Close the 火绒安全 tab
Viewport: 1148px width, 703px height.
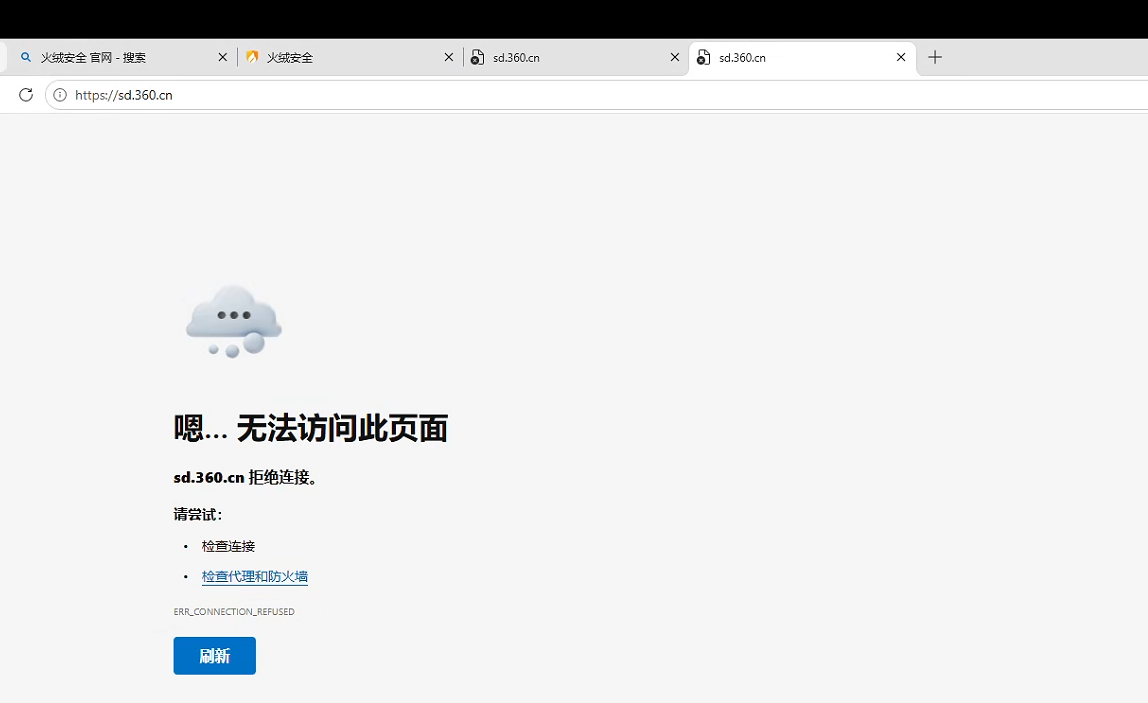click(449, 57)
